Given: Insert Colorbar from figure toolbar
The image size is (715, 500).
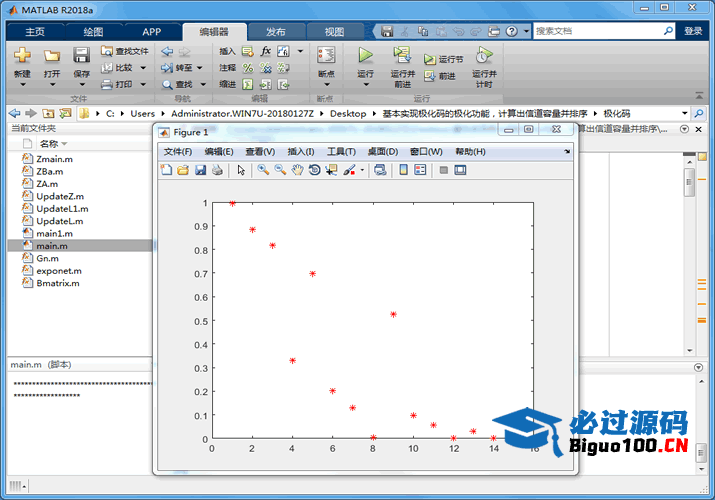Looking at the screenshot, I should click(403, 170).
